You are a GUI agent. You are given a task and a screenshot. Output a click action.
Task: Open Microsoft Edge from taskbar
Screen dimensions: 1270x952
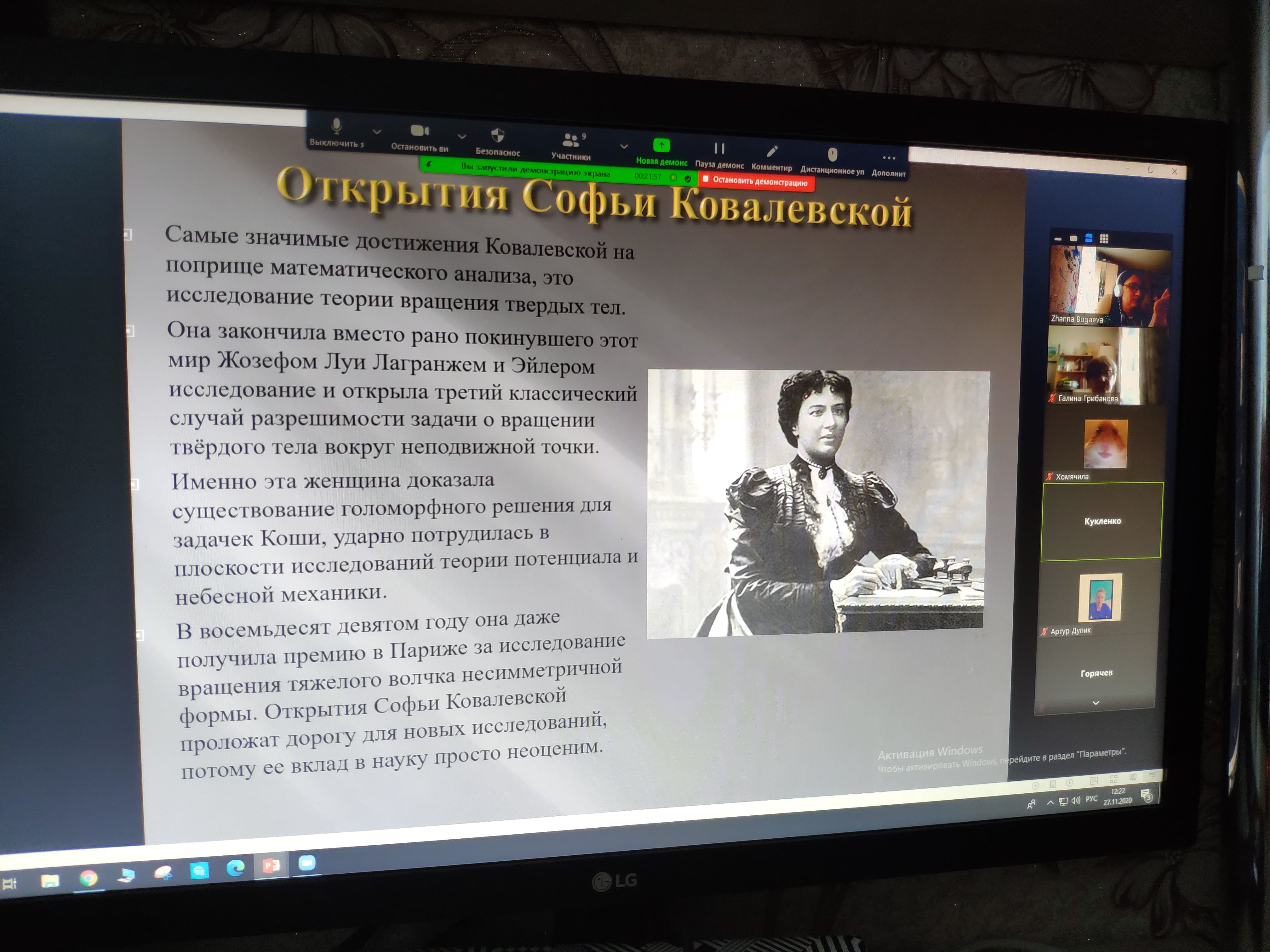(x=235, y=869)
